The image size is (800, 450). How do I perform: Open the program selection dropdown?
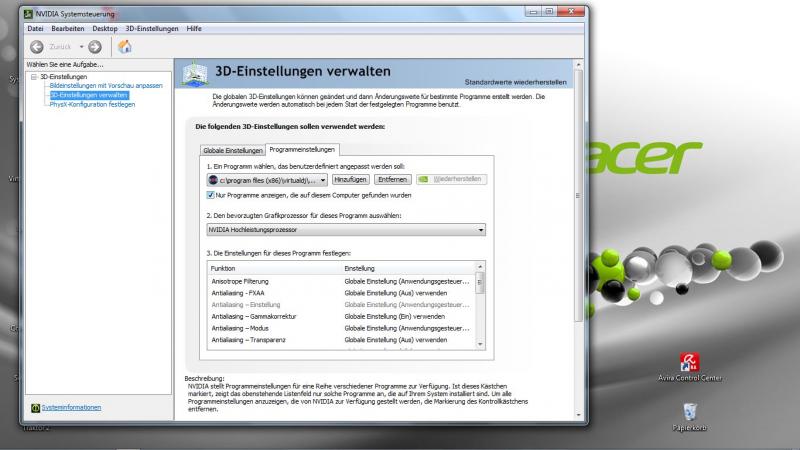click(x=267, y=180)
